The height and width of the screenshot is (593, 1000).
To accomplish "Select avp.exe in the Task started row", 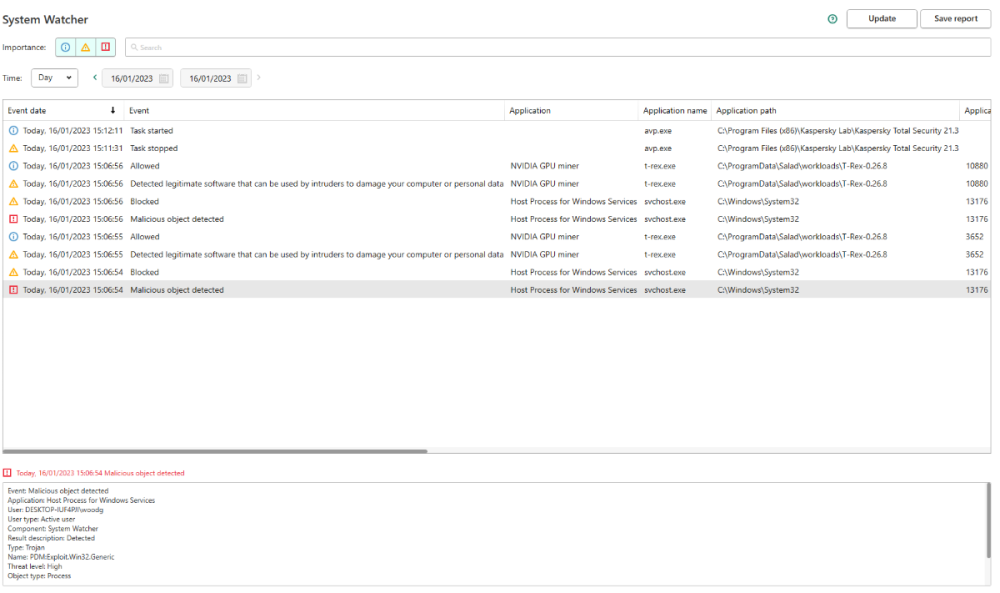I will click(x=658, y=131).
